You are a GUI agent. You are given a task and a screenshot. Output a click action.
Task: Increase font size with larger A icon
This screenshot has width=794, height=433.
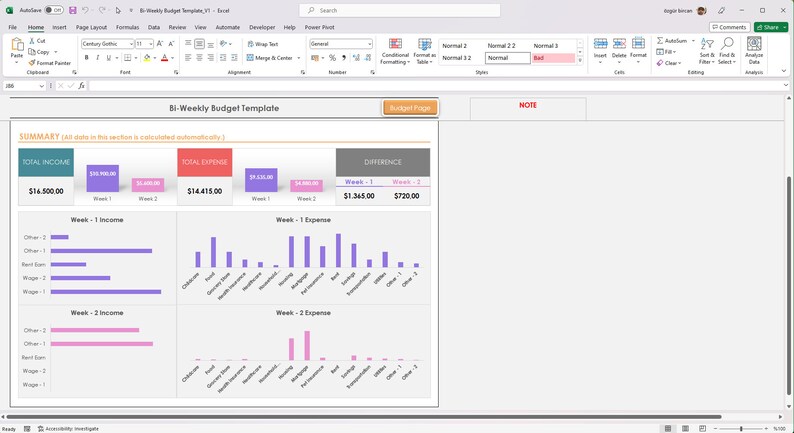160,44
